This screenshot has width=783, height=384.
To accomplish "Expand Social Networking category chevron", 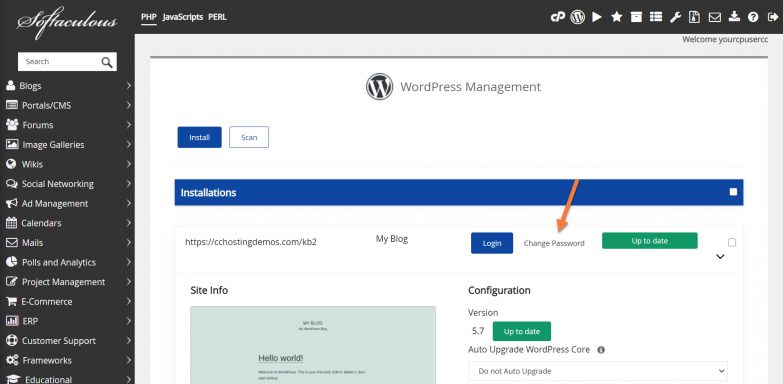I will pos(128,183).
